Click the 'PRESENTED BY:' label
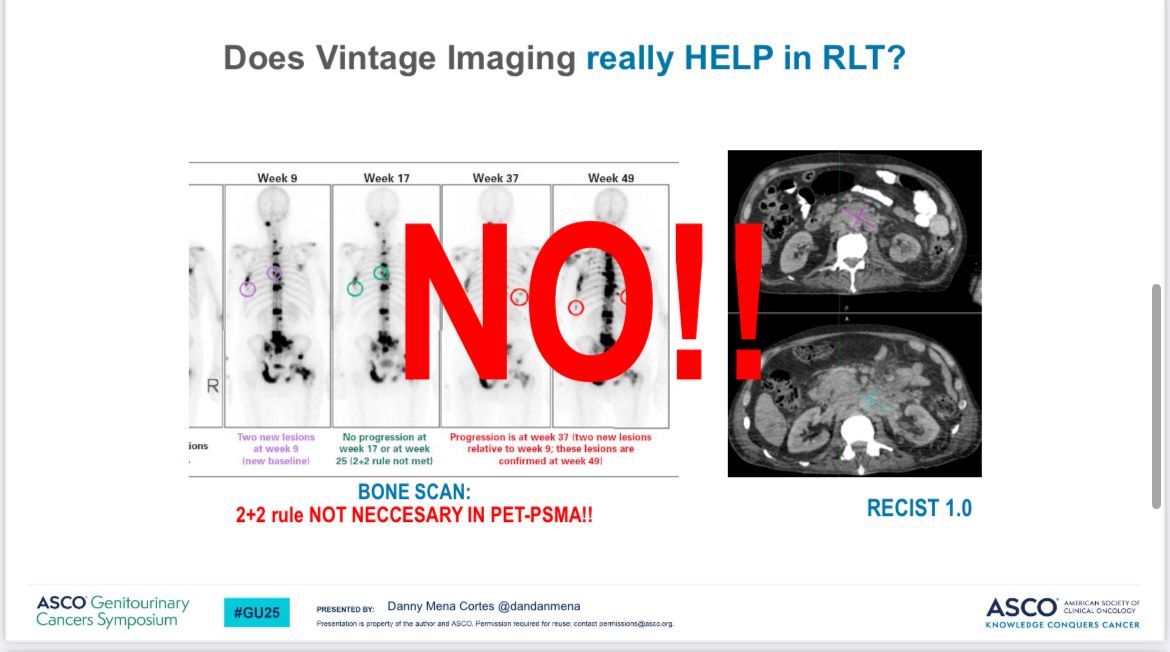This screenshot has width=1170, height=652. pos(345,609)
